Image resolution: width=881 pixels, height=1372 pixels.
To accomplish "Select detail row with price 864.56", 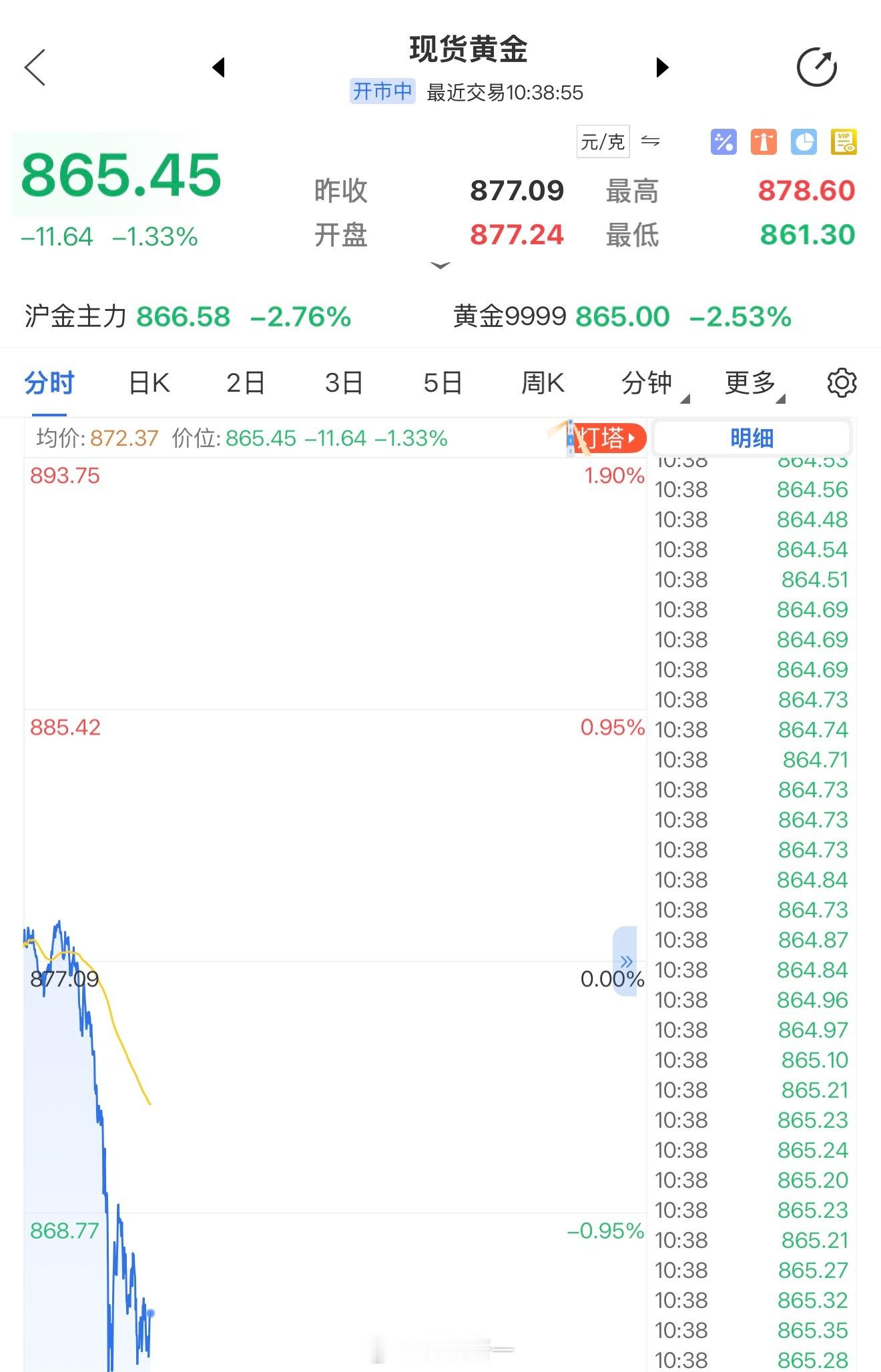I will click(x=752, y=490).
